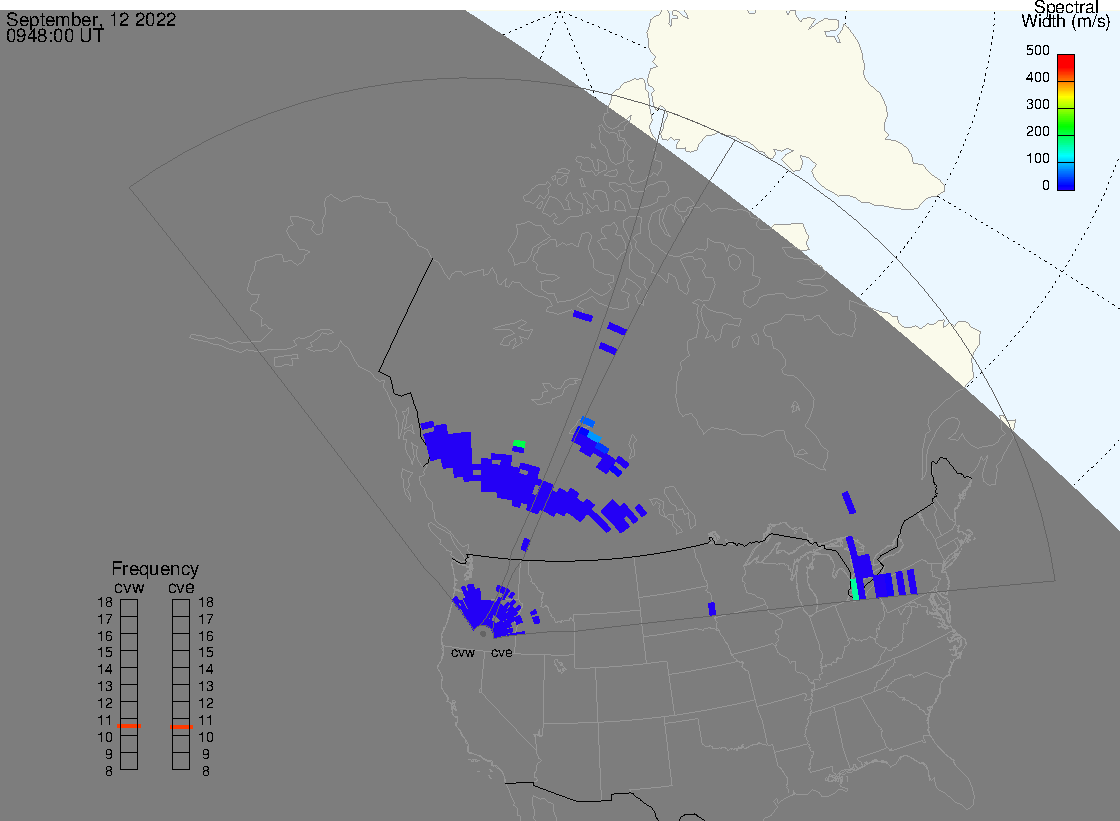Screen dimensions: 1120x821
Task: Click the cyan scatter cell near Great Lakes
Action: 854,589
